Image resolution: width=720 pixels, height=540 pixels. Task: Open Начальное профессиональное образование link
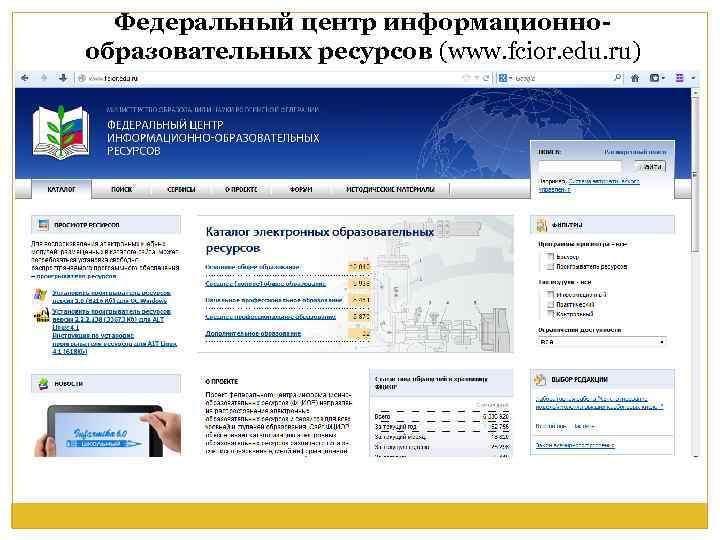274,300
